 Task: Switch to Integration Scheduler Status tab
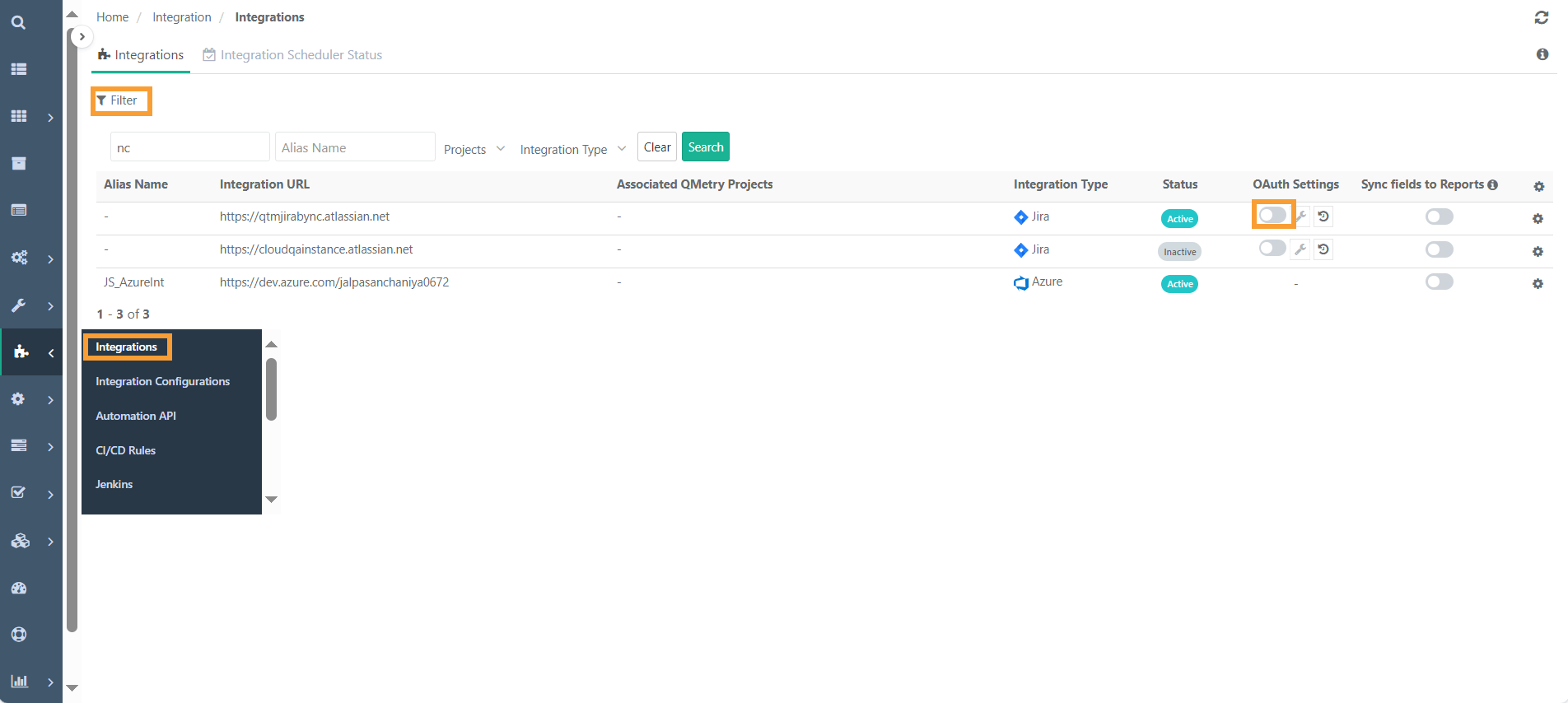(292, 55)
